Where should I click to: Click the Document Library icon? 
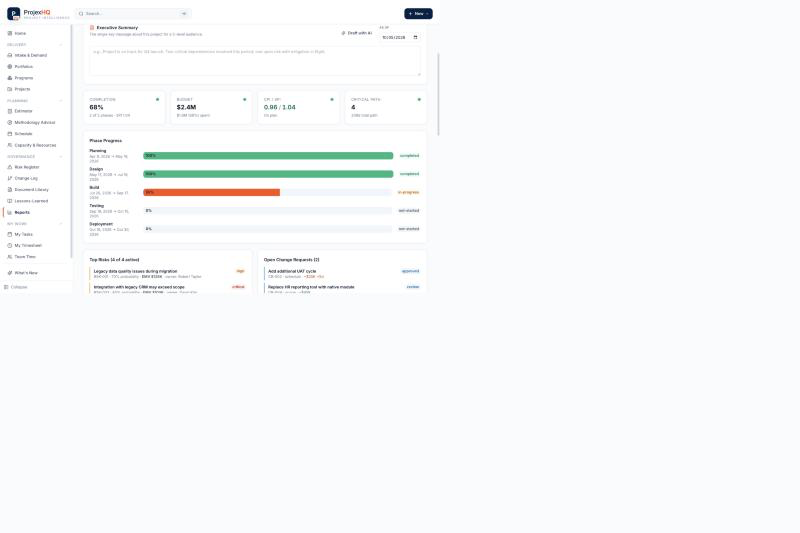(10, 189)
